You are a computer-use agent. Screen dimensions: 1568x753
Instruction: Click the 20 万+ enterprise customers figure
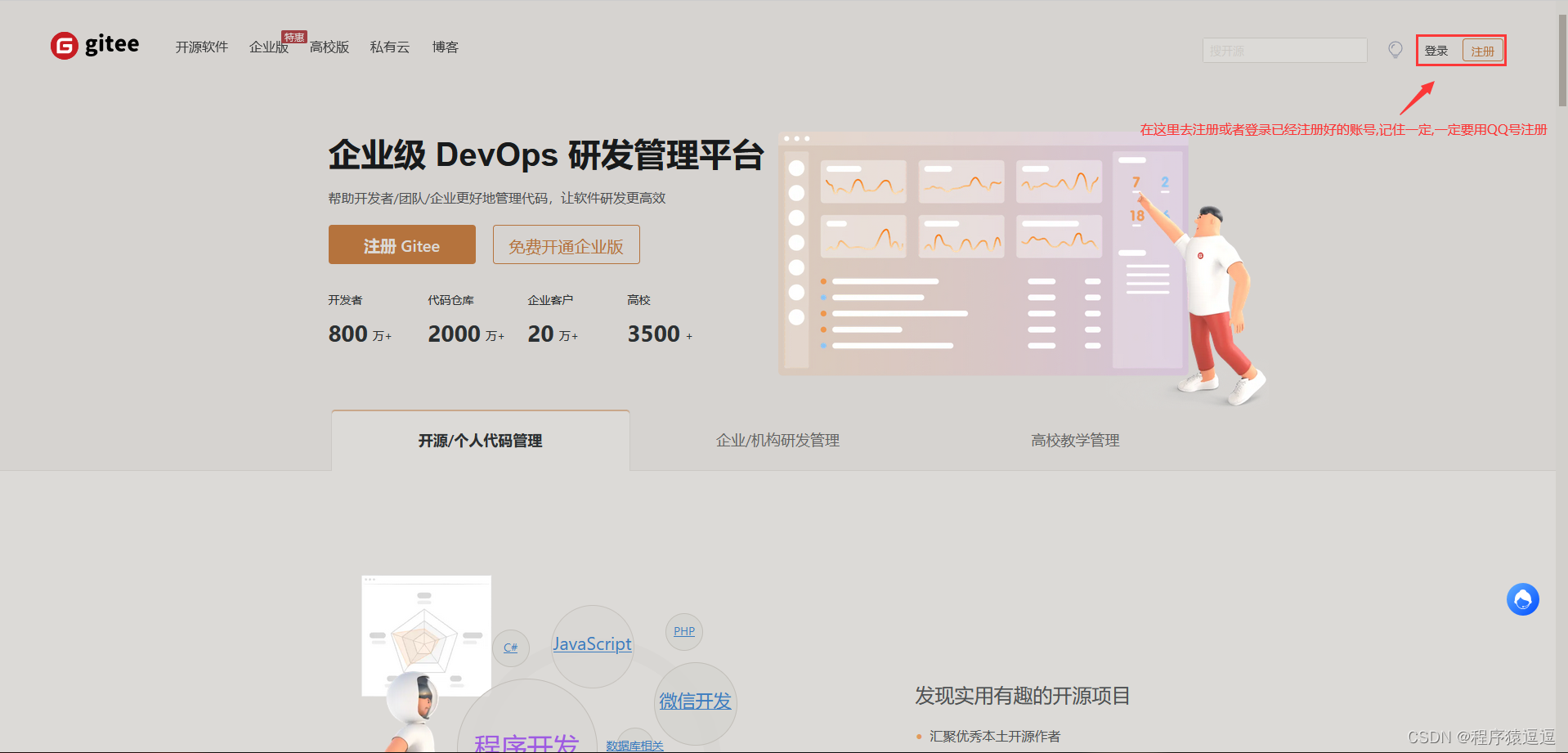point(553,334)
